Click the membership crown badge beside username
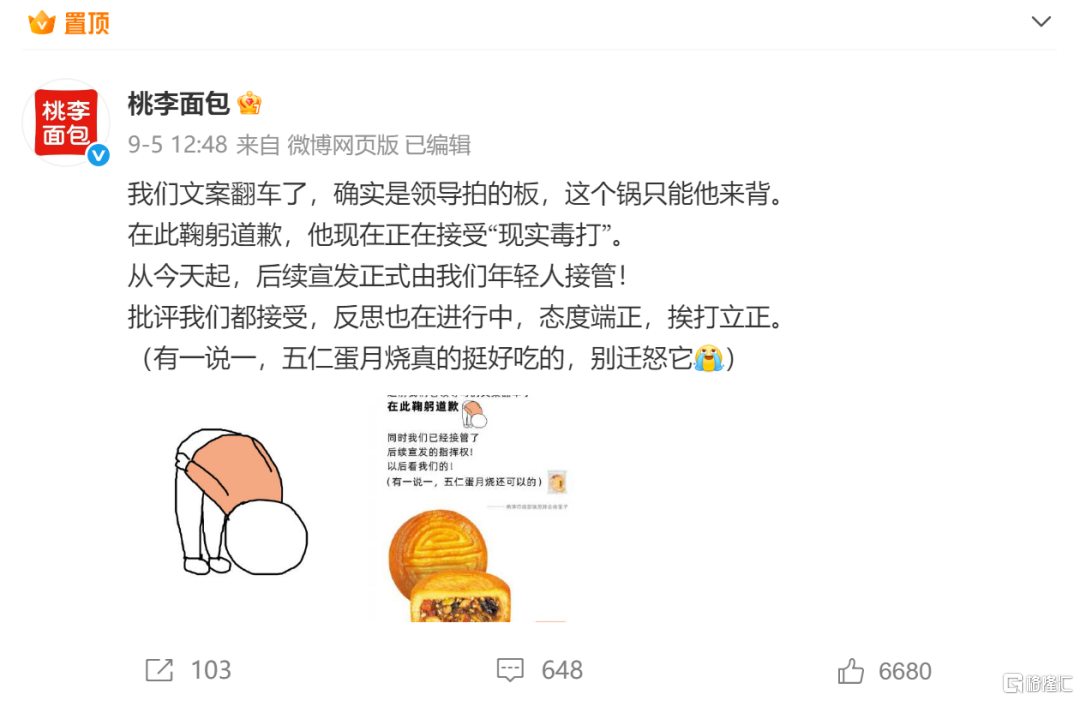Screen dimensions: 1080x701 click(249, 104)
